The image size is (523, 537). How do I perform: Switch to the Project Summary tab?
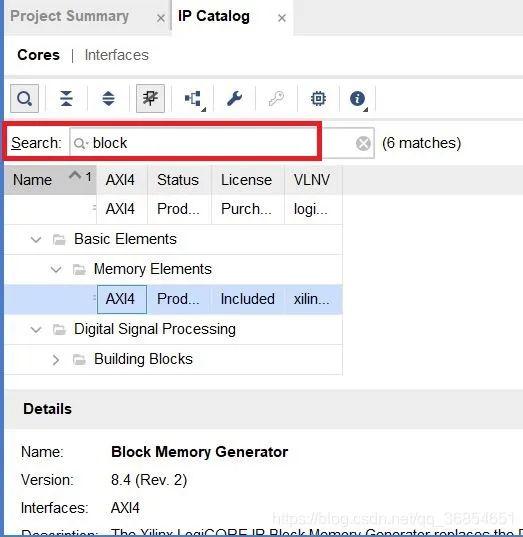[x=70, y=16]
